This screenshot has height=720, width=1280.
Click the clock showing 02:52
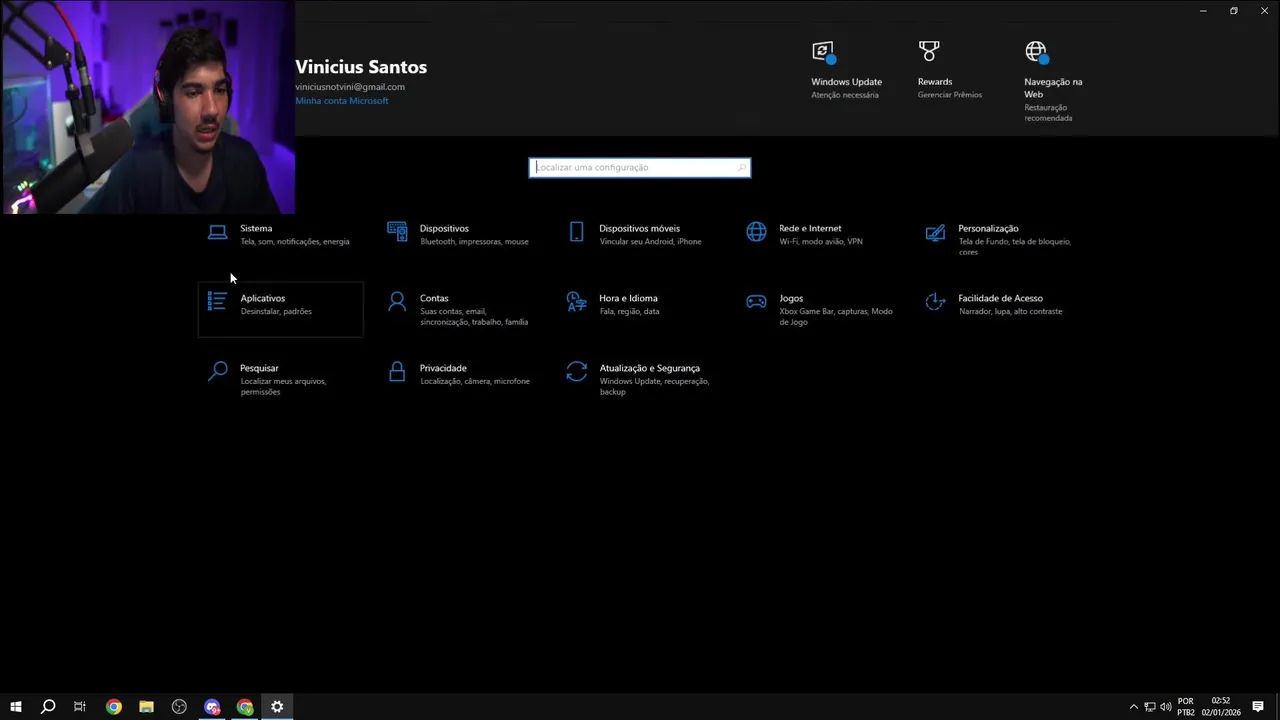coord(1221,701)
